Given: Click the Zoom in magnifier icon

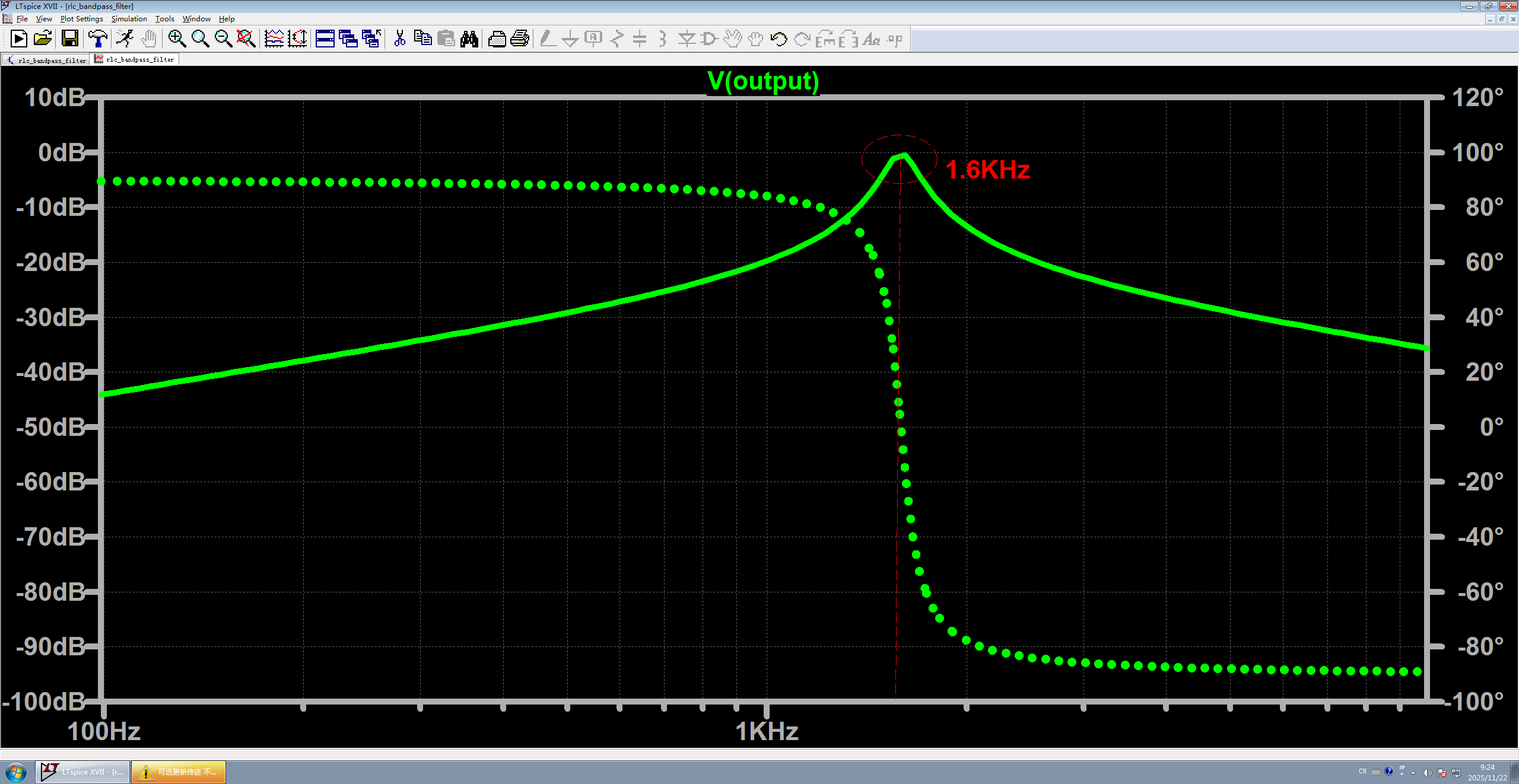Looking at the screenshot, I should [x=176, y=39].
